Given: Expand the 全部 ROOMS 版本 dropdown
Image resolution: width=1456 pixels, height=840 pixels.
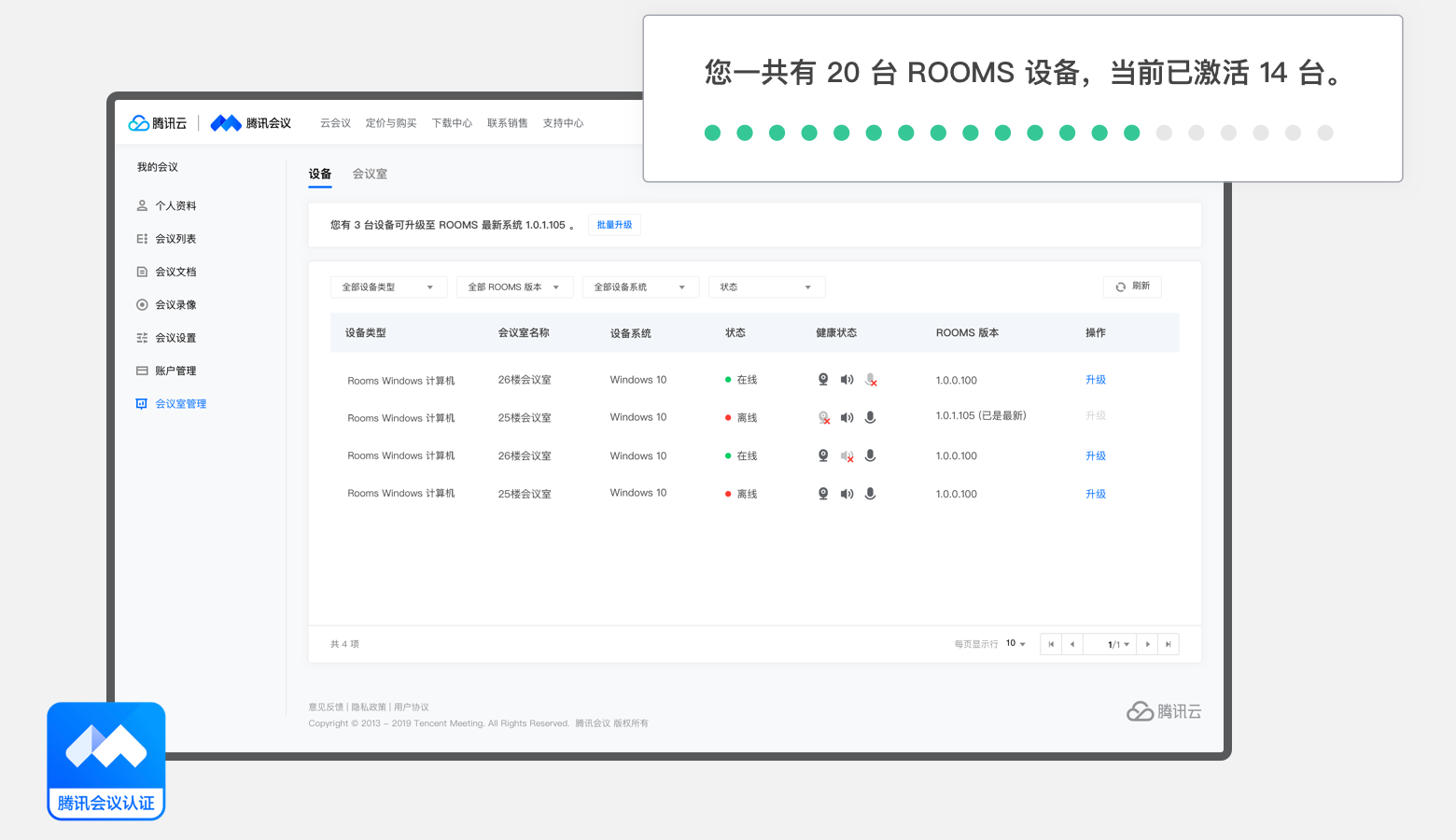Looking at the screenshot, I should click(x=514, y=287).
